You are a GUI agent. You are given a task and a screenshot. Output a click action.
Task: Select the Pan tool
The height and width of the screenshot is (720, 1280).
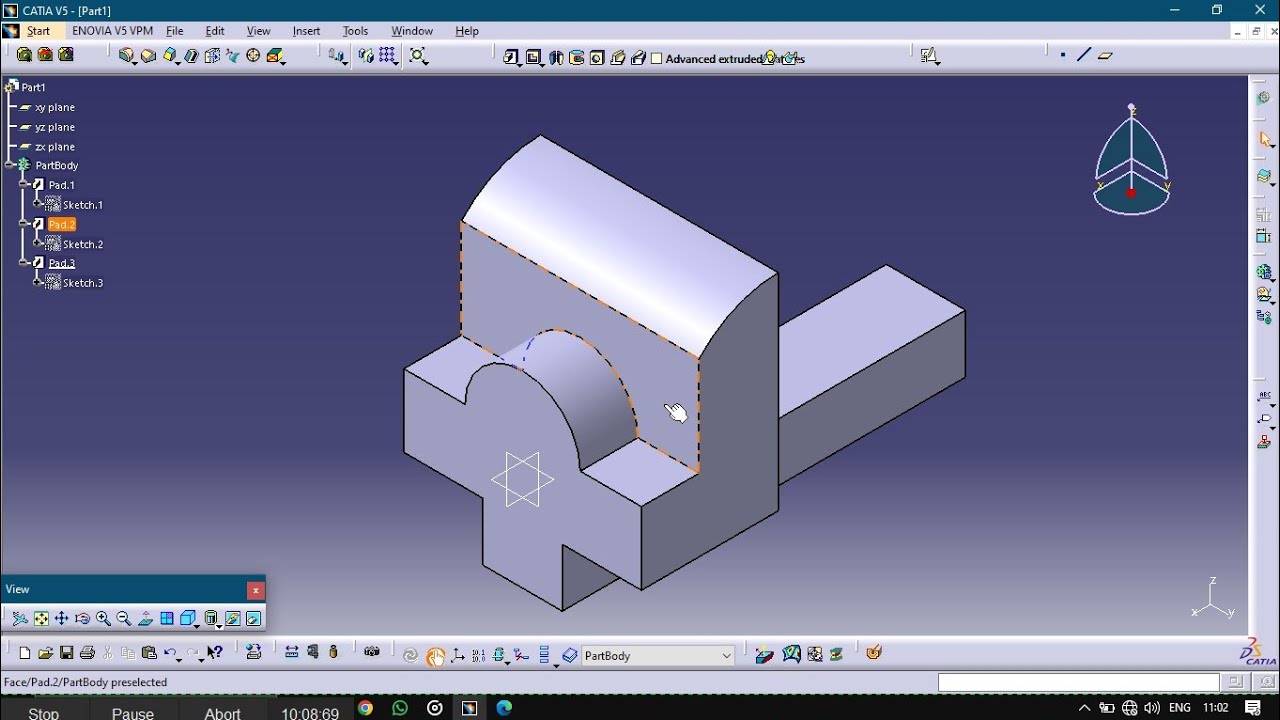point(62,619)
